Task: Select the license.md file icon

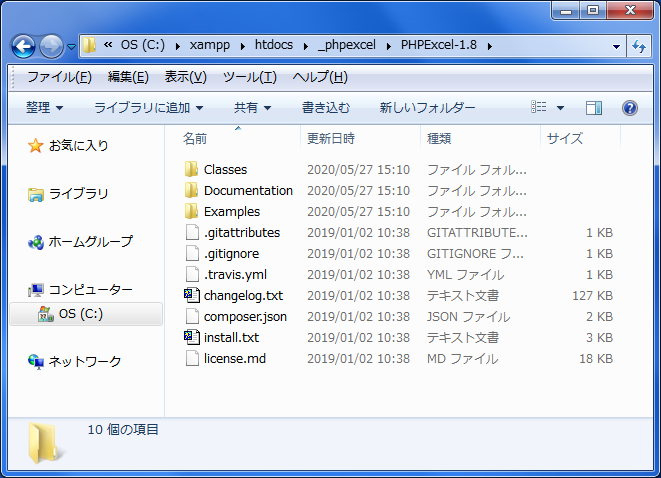Action: [x=192, y=359]
